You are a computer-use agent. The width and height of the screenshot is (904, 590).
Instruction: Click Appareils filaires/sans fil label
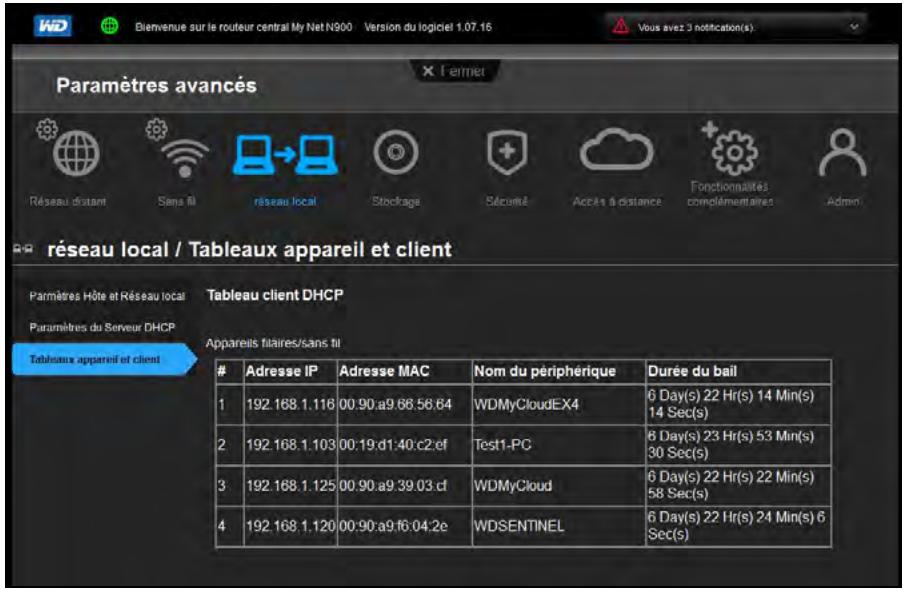(273, 343)
